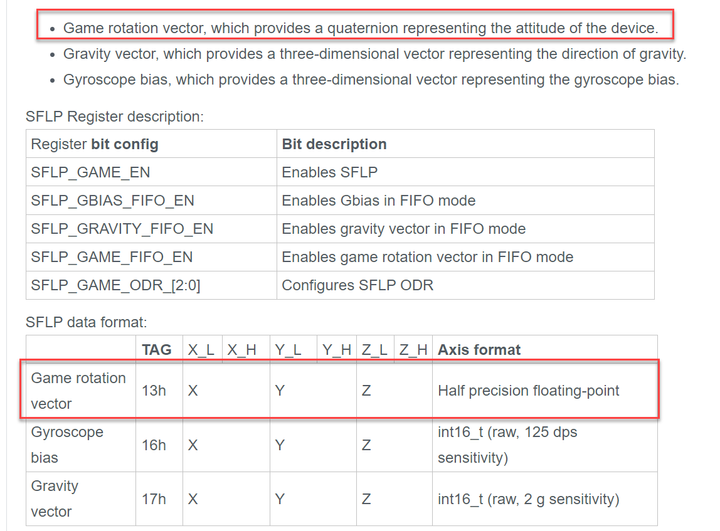Screen dimensions: 720x531
Task: Click the 'SFLP Register description:' heading
Action: point(114,116)
